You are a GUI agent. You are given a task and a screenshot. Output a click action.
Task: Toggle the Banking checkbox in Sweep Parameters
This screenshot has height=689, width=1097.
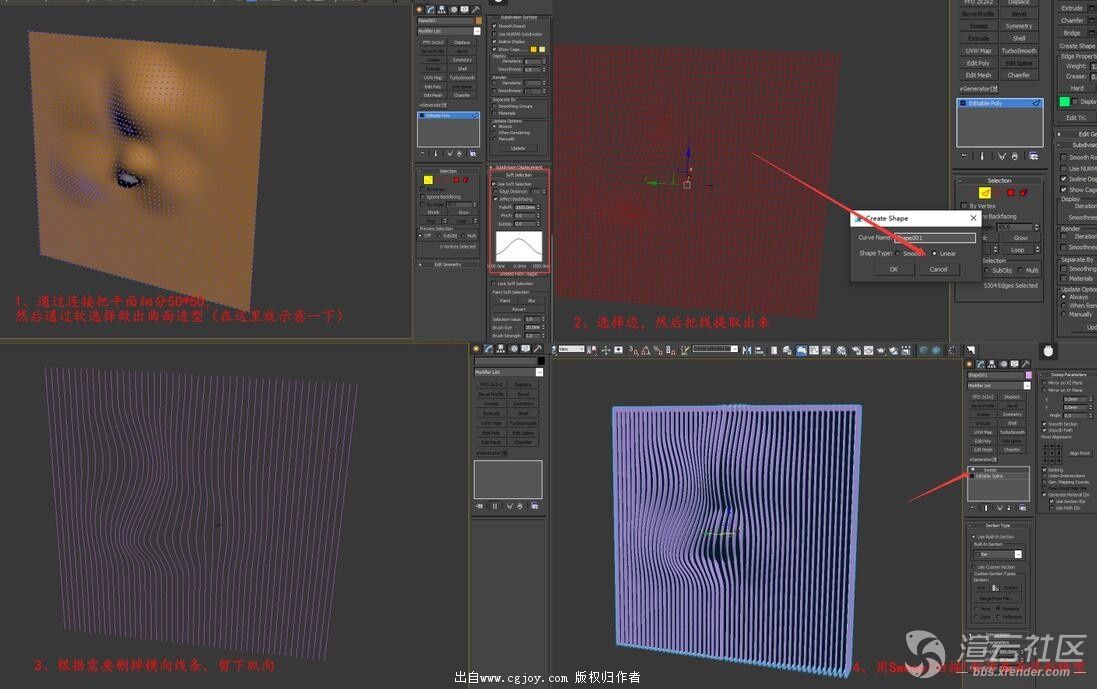[1046, 469]
